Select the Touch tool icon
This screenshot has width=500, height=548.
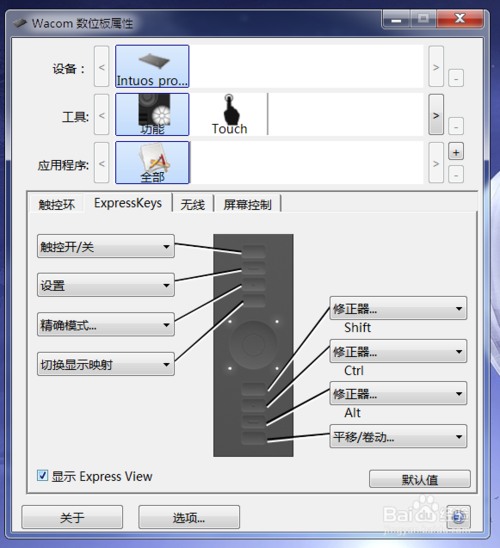(229, 114)
